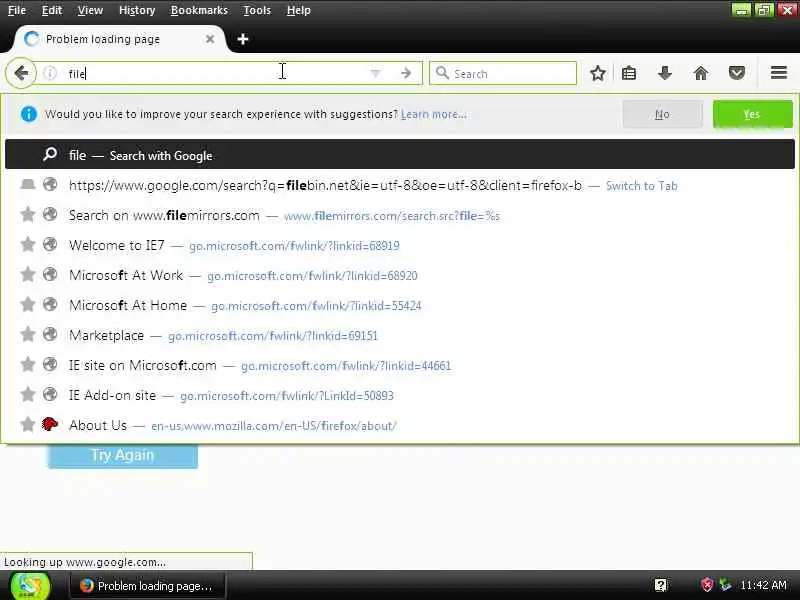This screenshot has width=800, height=600.
Task: Select the filebin.net Google search URL suggestion
Action: coord(399,185)
